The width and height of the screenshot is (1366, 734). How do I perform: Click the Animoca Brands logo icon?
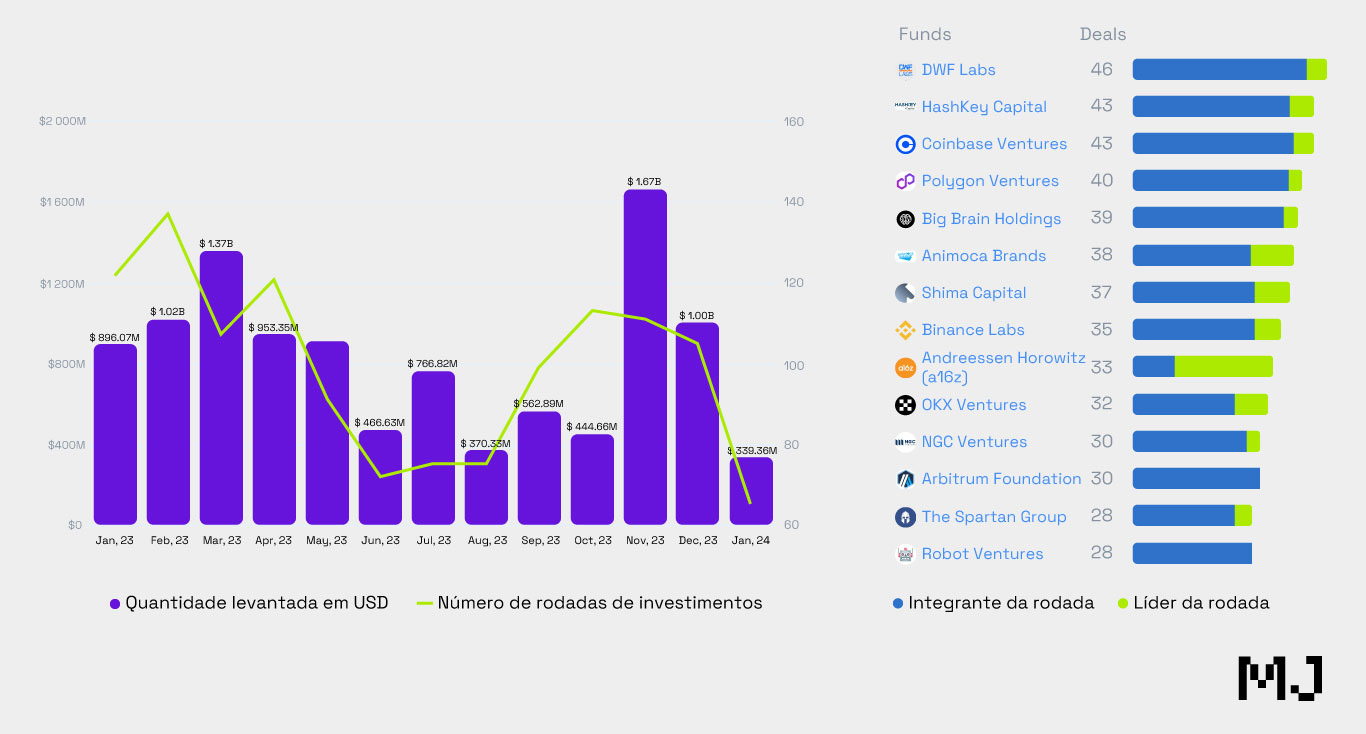pos(905,256)
